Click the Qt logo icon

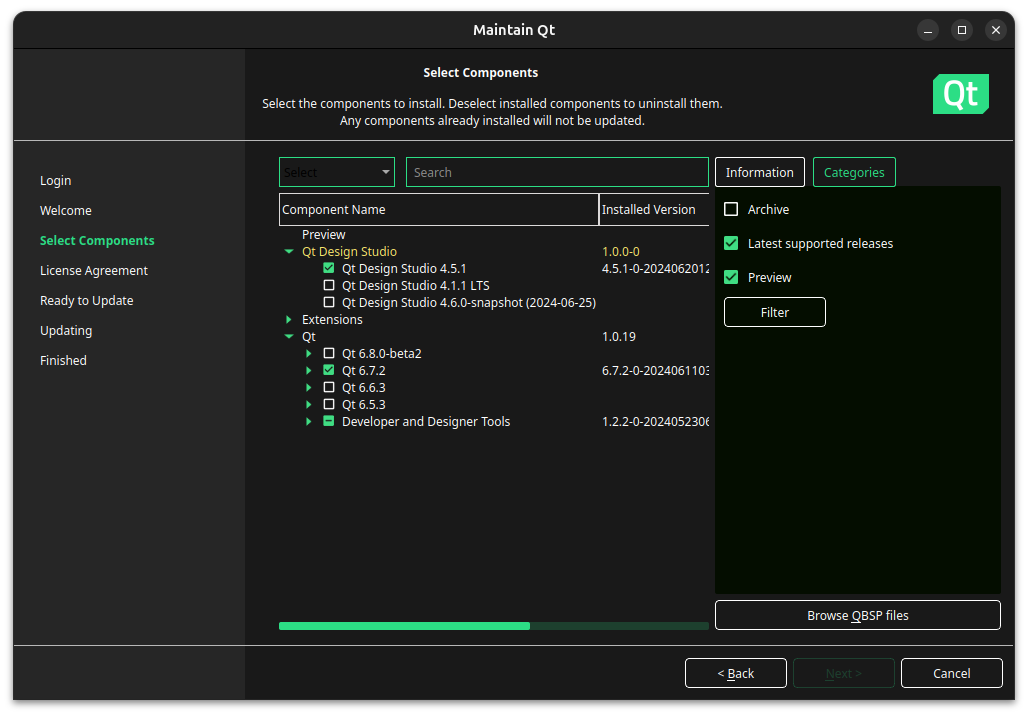[x=960, y=94]
